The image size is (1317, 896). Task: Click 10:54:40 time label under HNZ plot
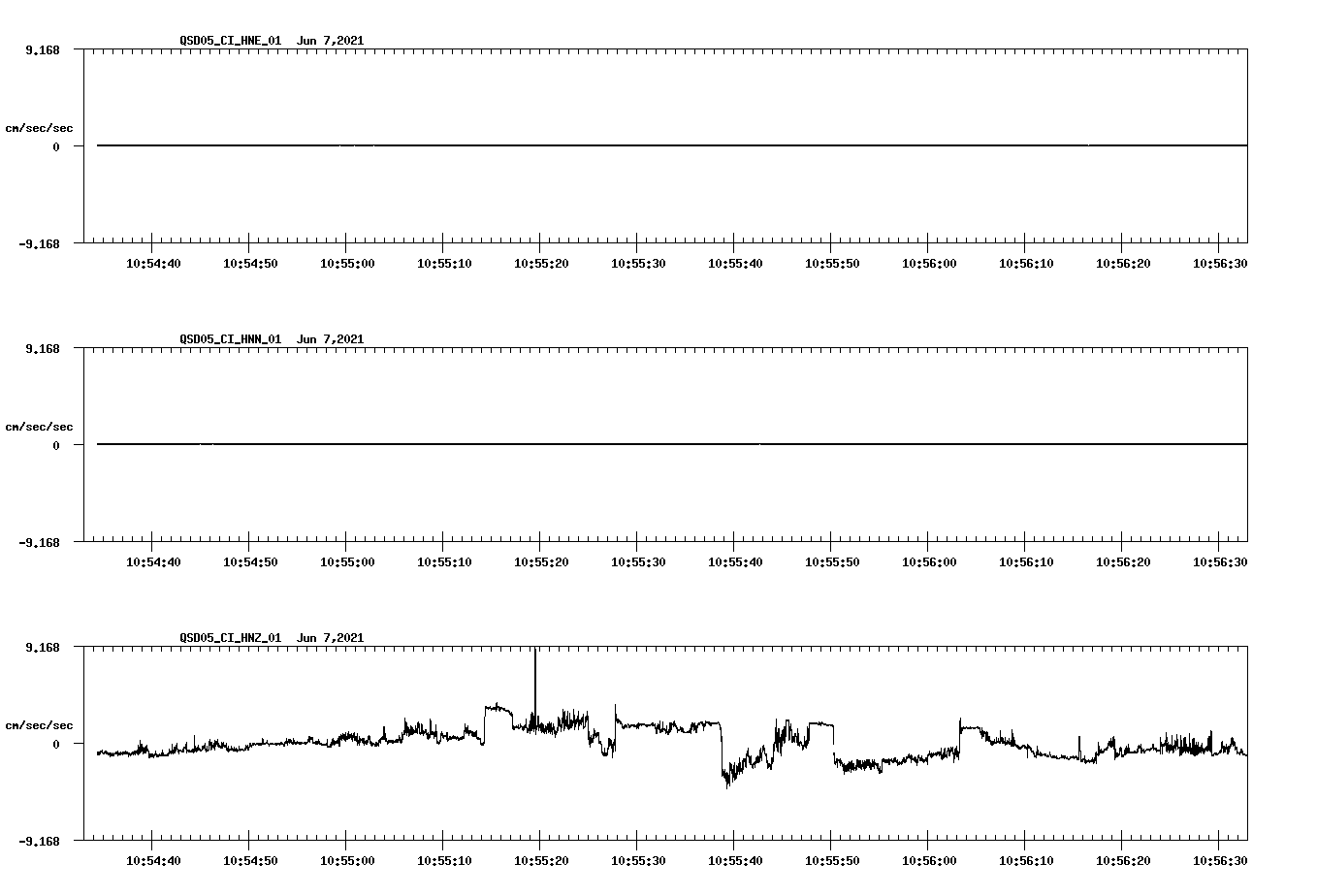(x=153, y=861)
